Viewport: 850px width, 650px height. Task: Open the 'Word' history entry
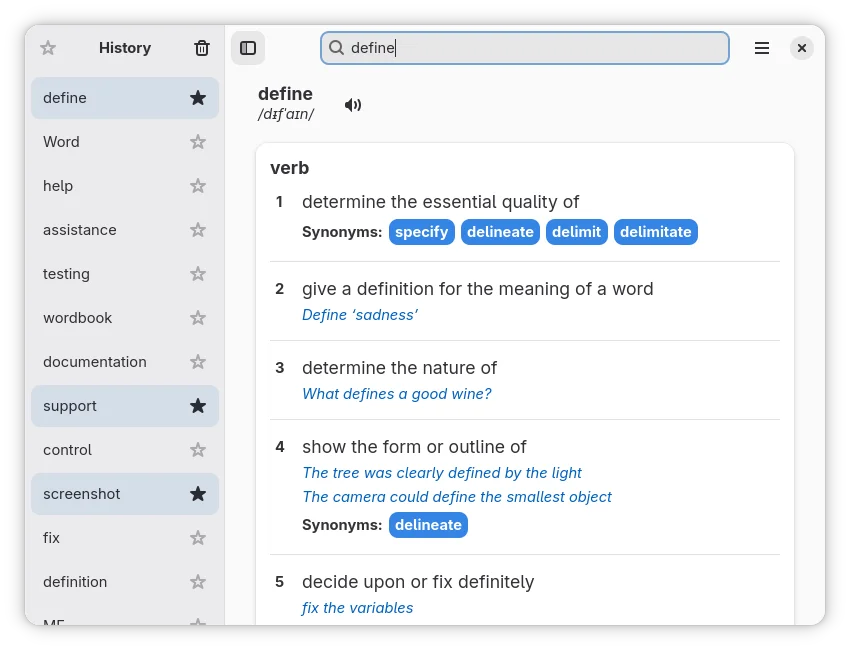click(61, 141)
